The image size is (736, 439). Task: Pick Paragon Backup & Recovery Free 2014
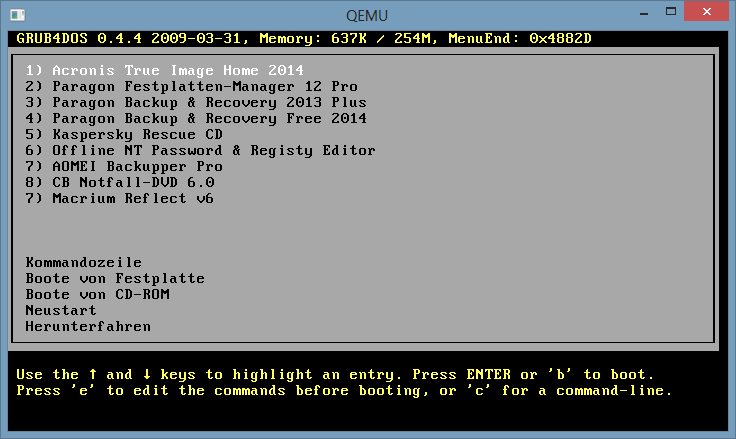point(196,118)
